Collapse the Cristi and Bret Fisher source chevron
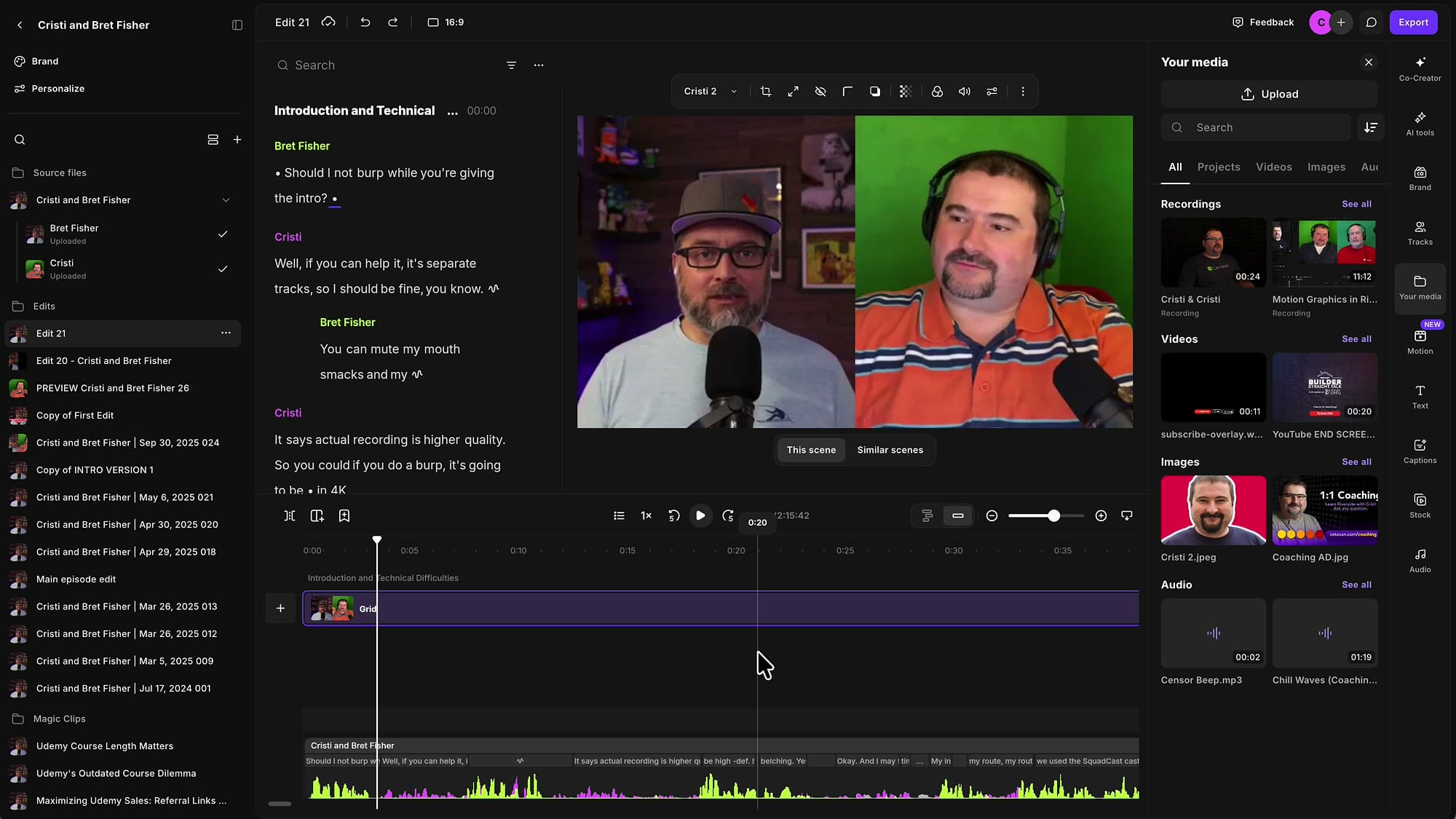 (226, 200)
